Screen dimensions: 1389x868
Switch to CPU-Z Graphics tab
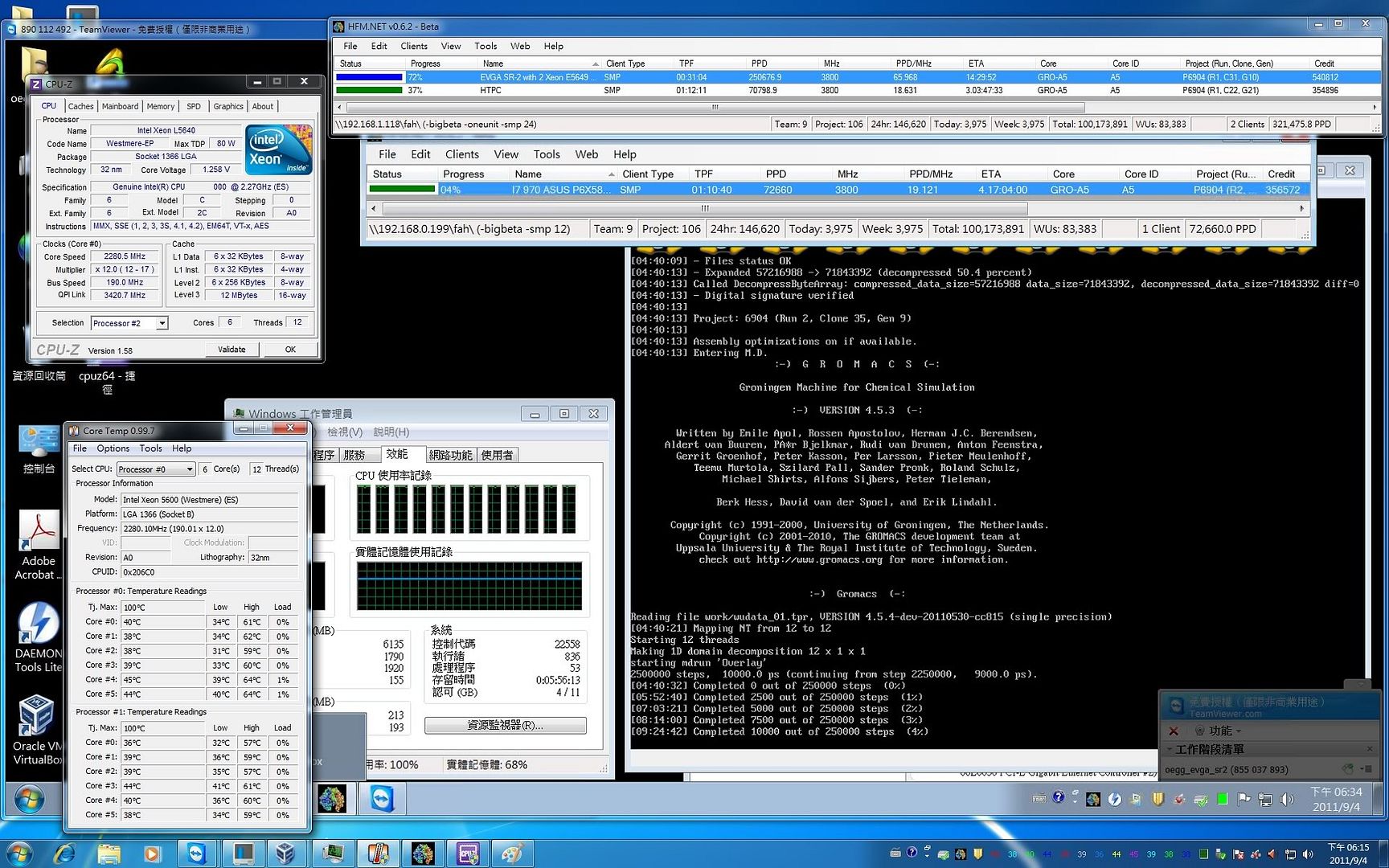point(228,106)
